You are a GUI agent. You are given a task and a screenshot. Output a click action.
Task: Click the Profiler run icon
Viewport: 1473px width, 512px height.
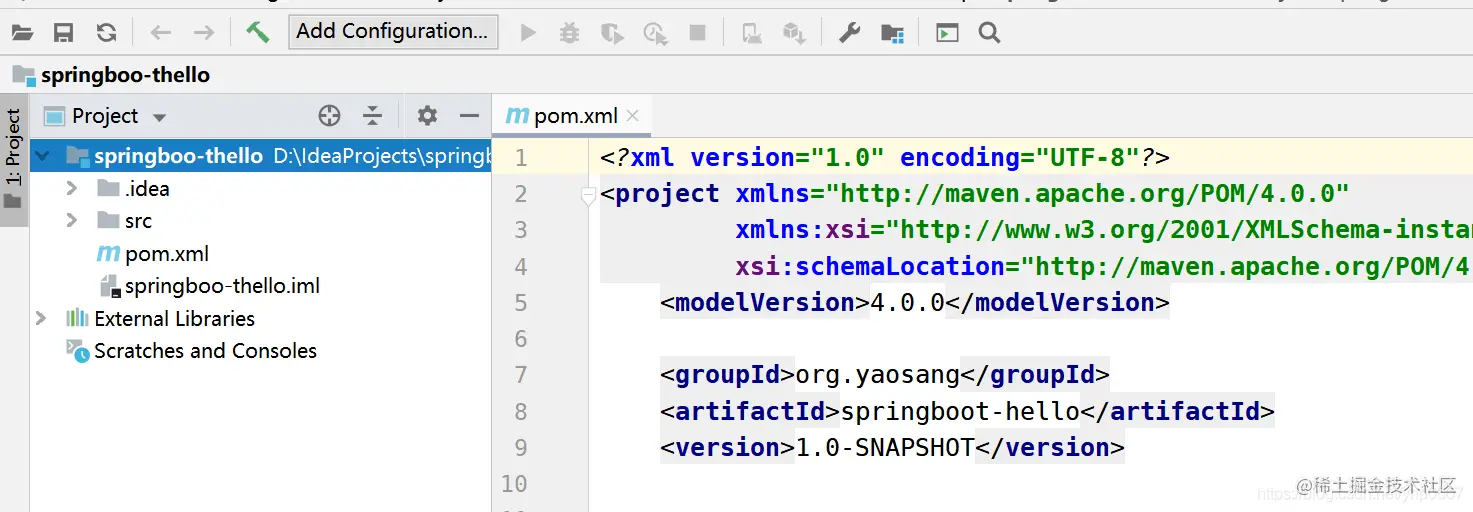655,33
